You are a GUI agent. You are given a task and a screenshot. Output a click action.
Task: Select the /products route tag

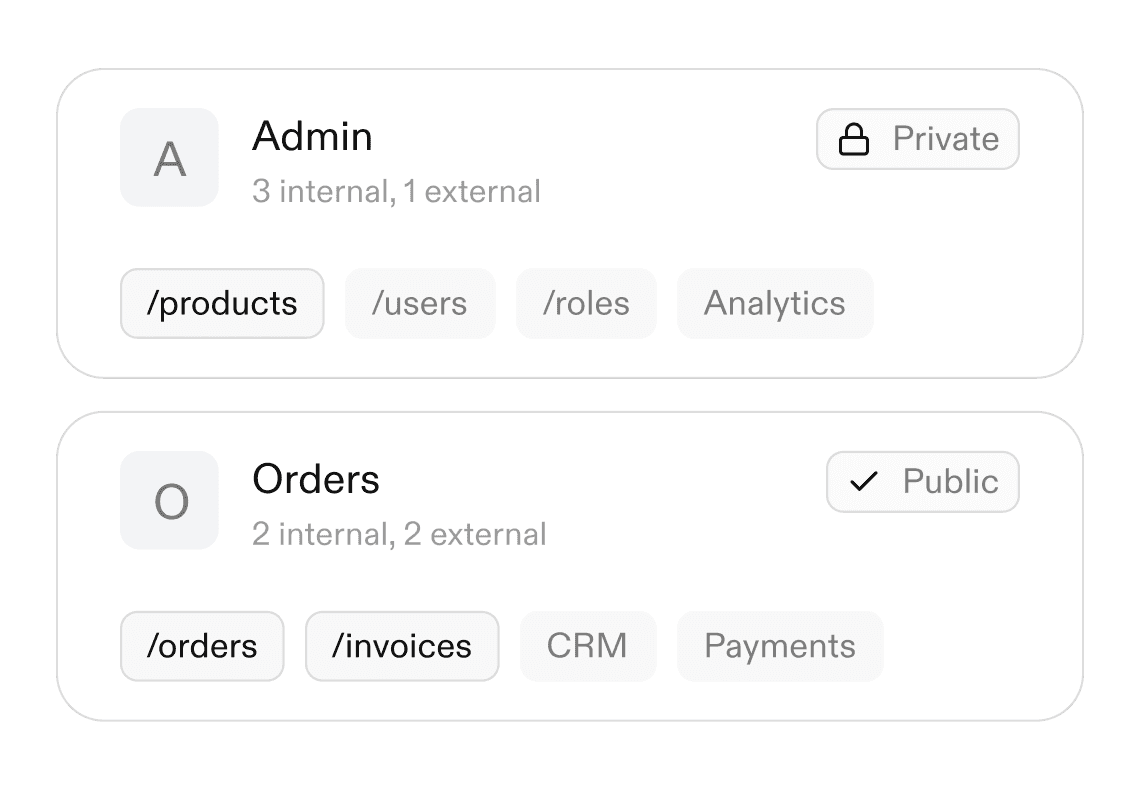222,303
